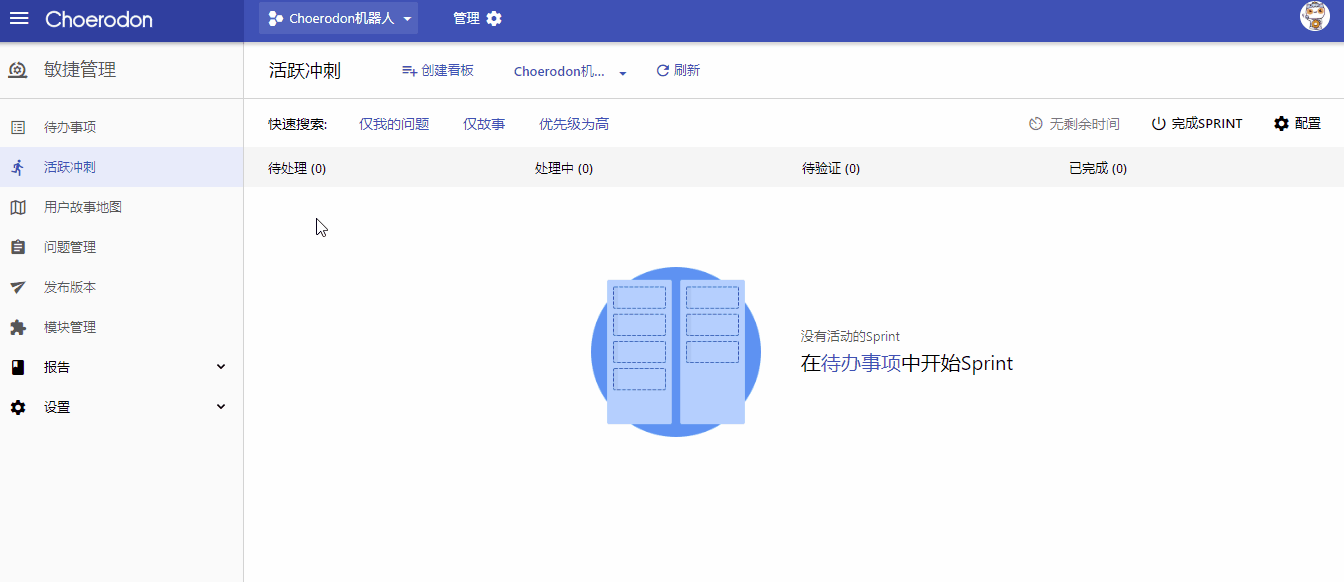1344x582 pixels.
Task: Click the user avatar in header
Action: click(x=1314, y=17)
